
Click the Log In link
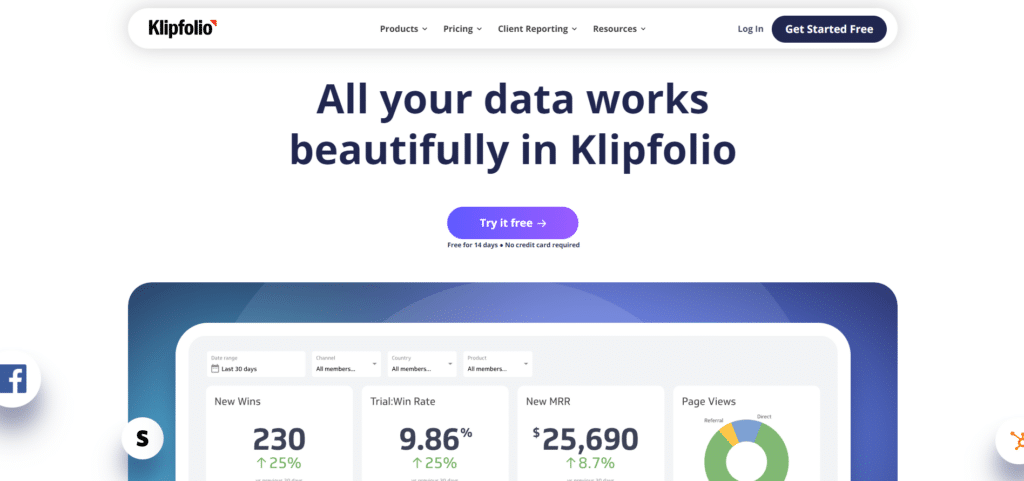[x=750, y=29]
